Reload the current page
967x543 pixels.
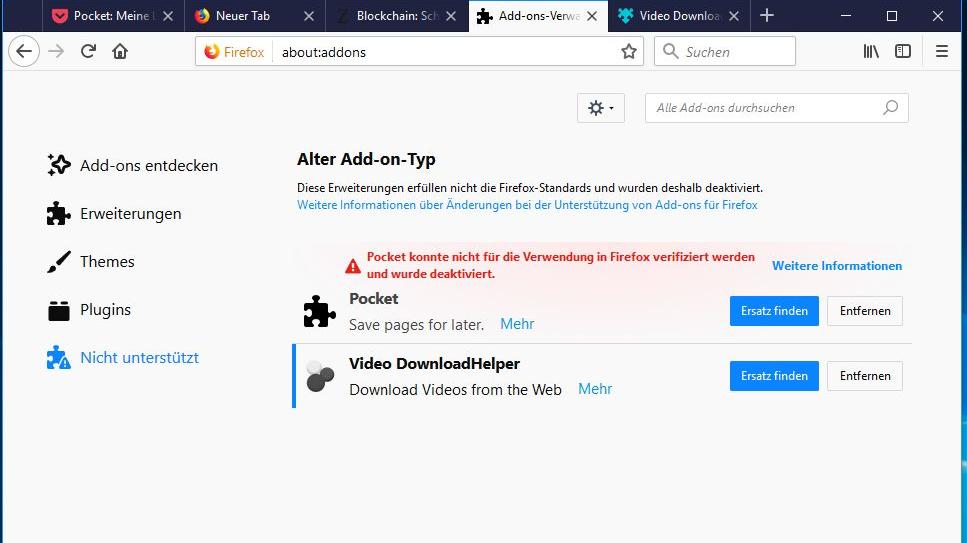pyautogui.click(x=88, y=51)
